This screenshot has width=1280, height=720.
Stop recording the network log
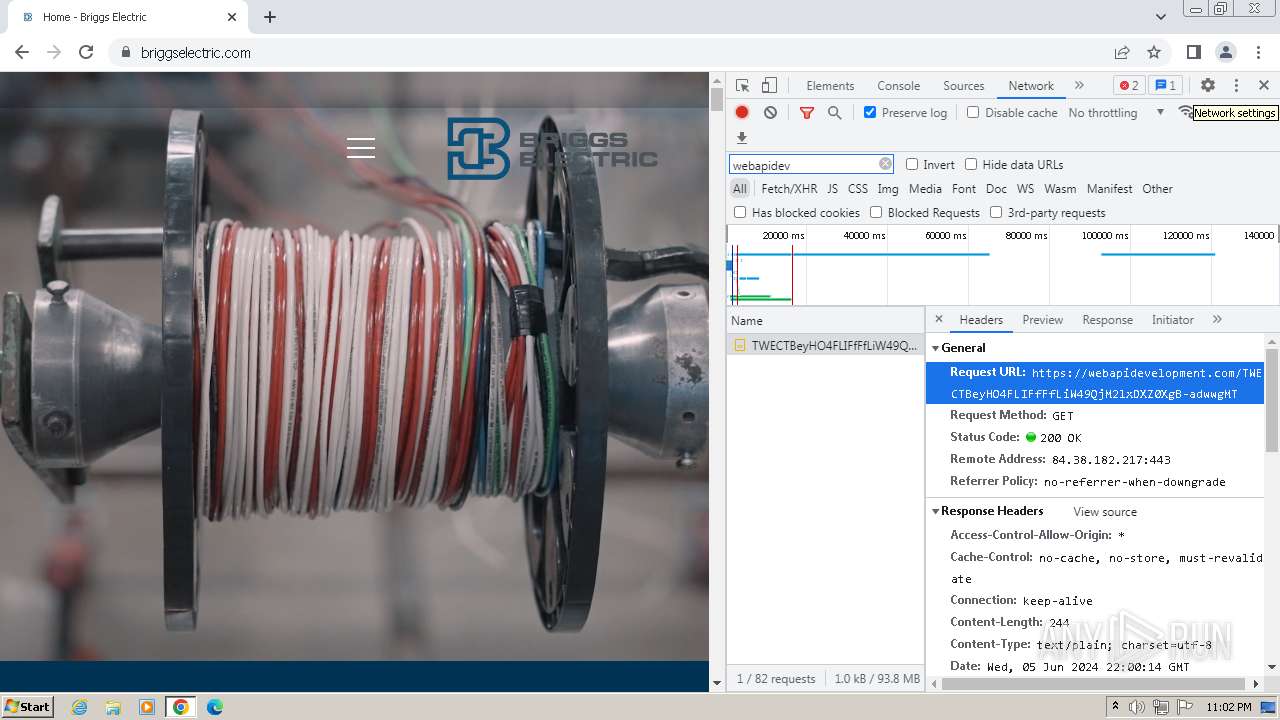(x=742, y=113)
